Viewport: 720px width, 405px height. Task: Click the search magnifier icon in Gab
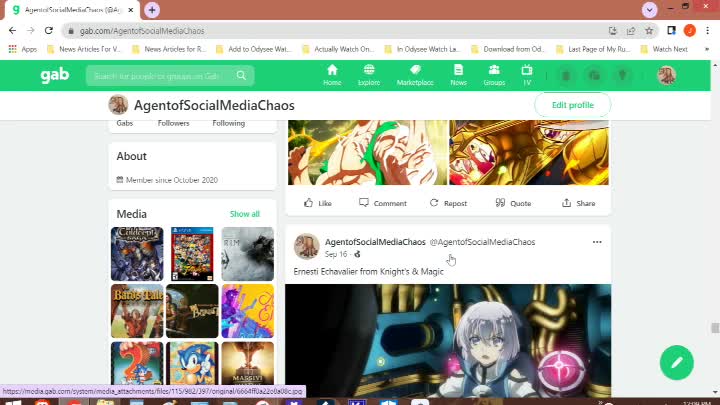(241, 75)
